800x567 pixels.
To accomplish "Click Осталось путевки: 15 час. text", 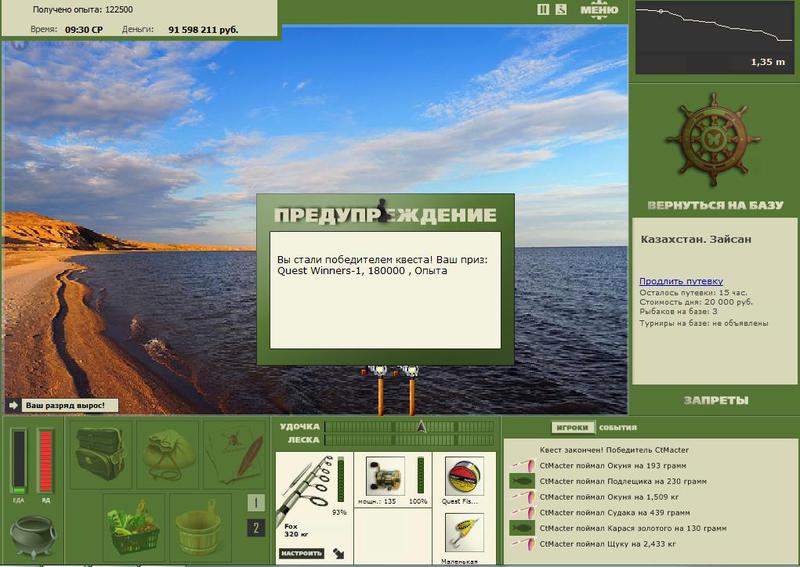I will click(693, 292).
